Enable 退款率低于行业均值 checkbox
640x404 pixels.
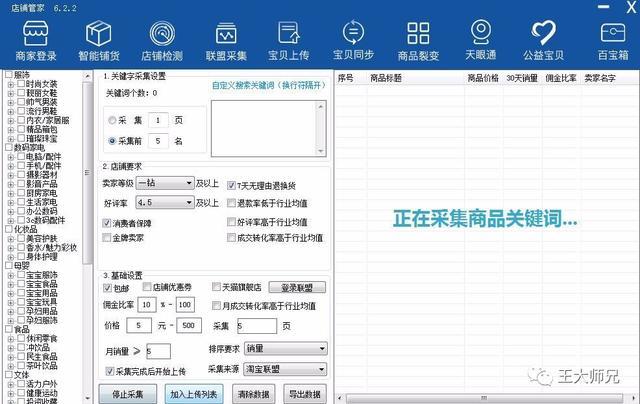231,203
